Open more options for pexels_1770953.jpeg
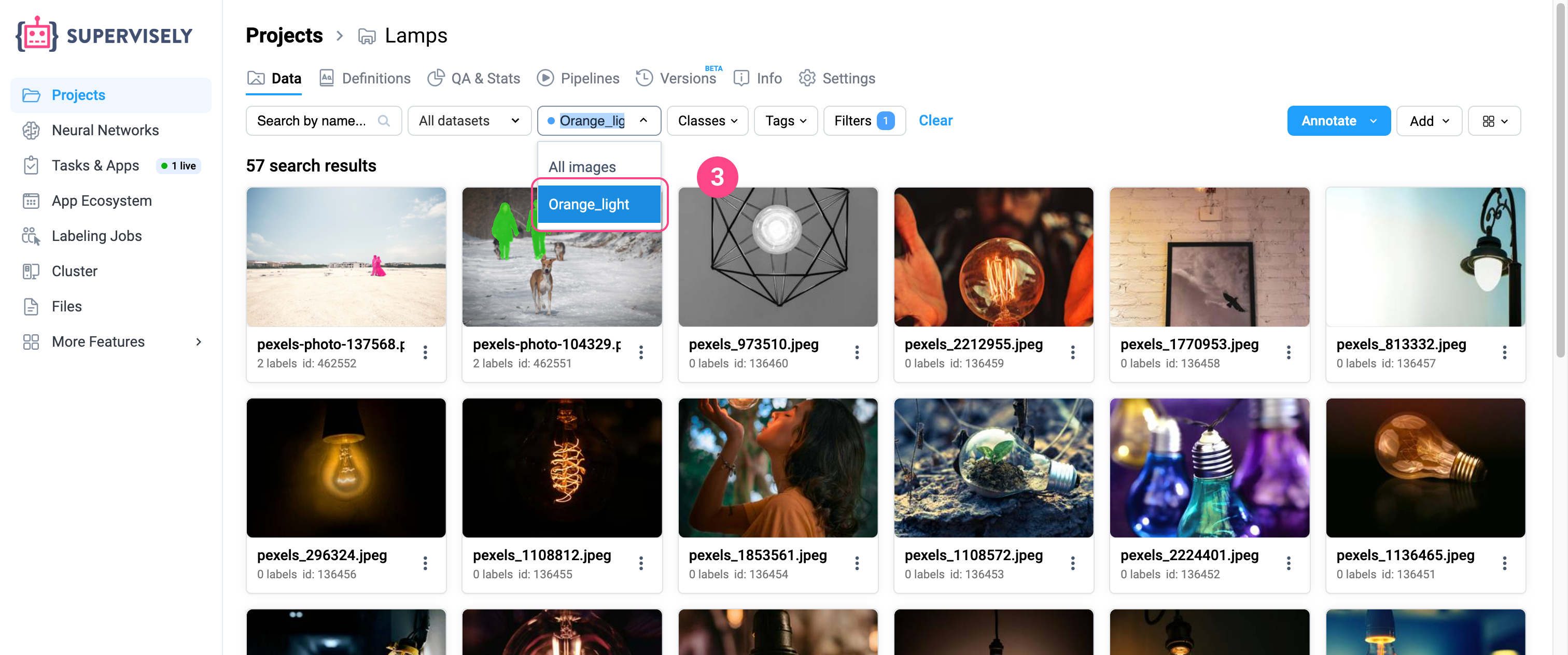 click(1289, 352)
